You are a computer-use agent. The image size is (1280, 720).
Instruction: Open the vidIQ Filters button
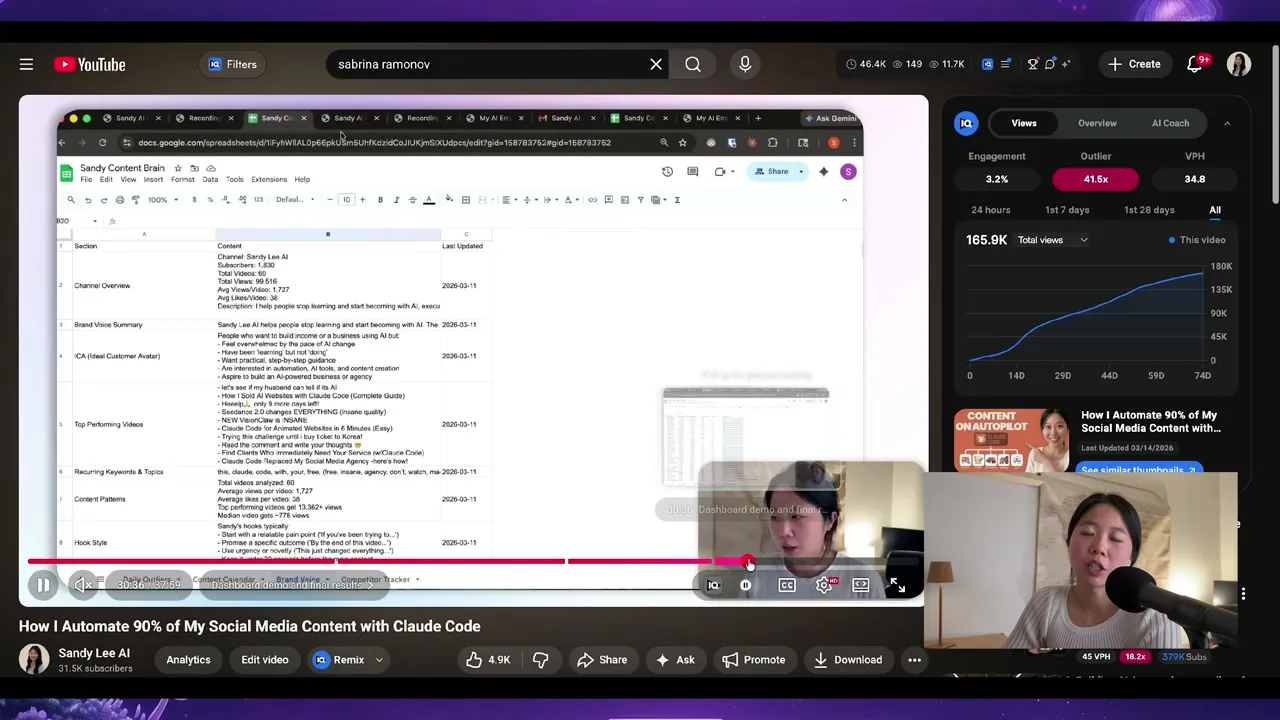click(232, 64)
